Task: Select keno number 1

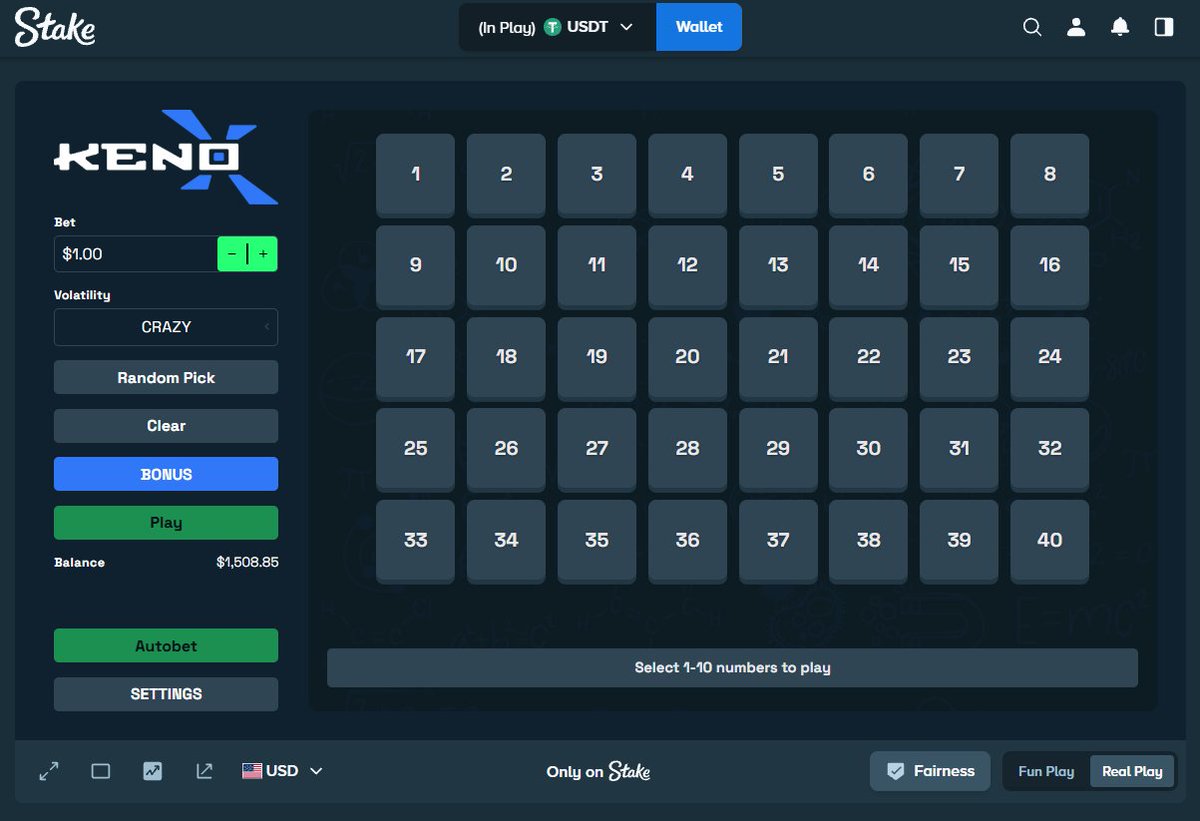Action: tap(416, 175)
